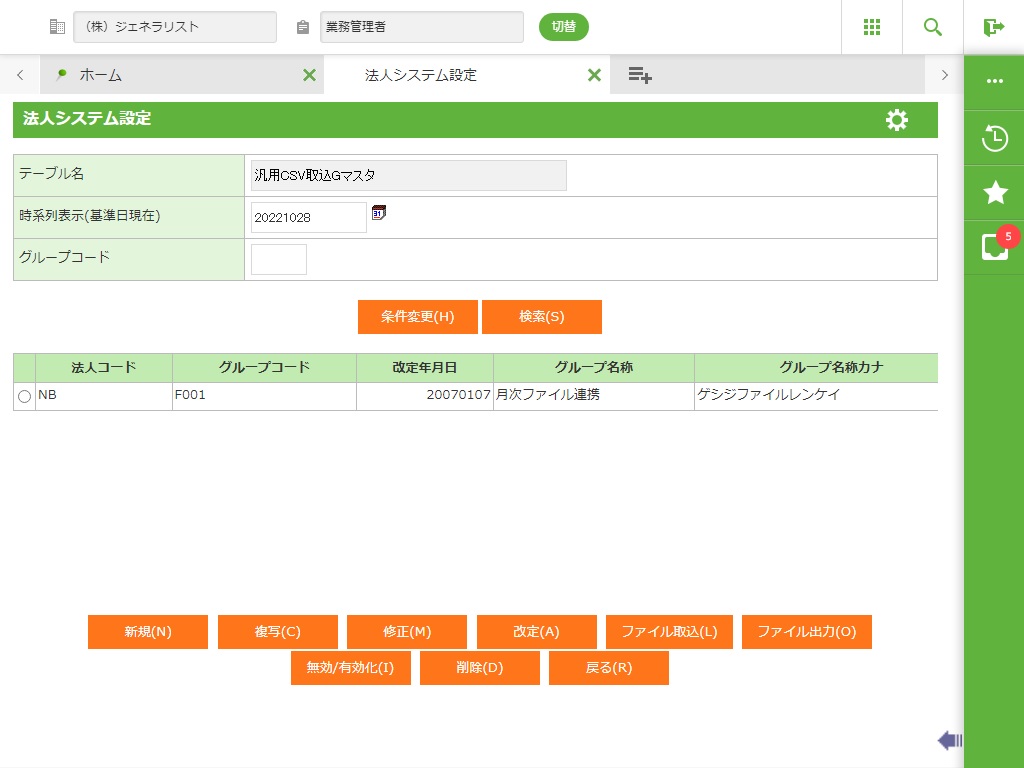Switch to the ホーム tab
The image size is (1024, 768).
point(100,75)
